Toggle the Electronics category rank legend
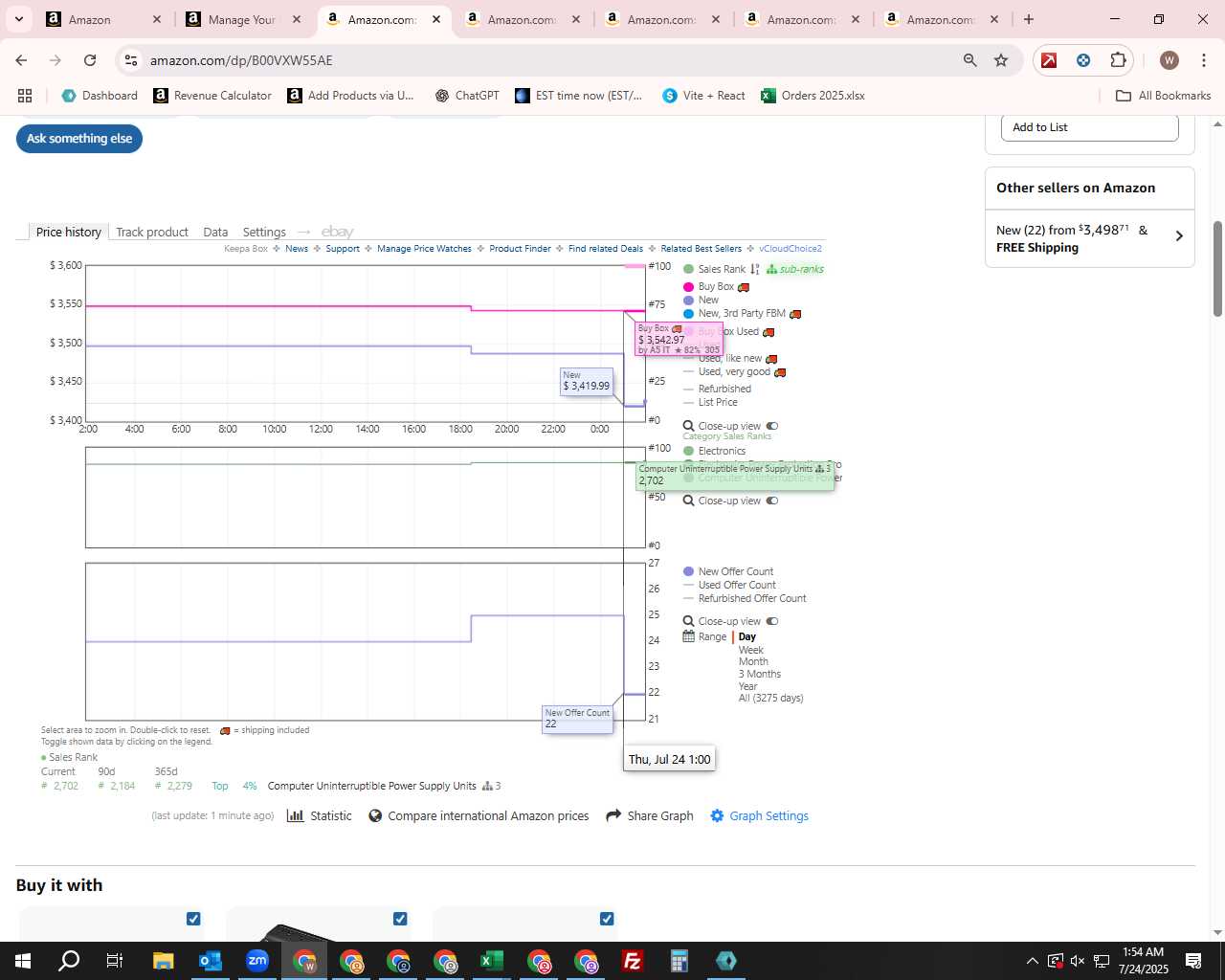Image resolution: width=1225 pixels, height=980 pixels. (714, 451)
